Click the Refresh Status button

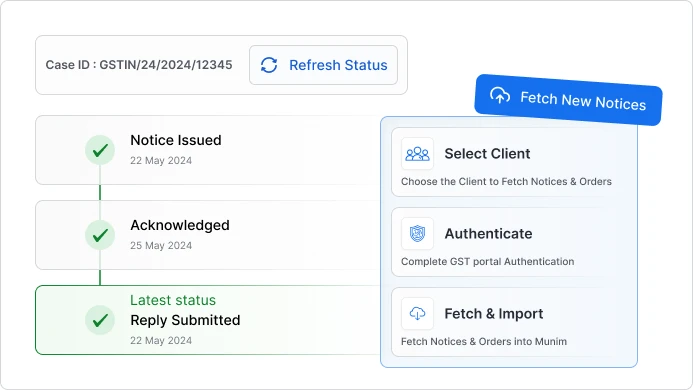click(323, 65)
